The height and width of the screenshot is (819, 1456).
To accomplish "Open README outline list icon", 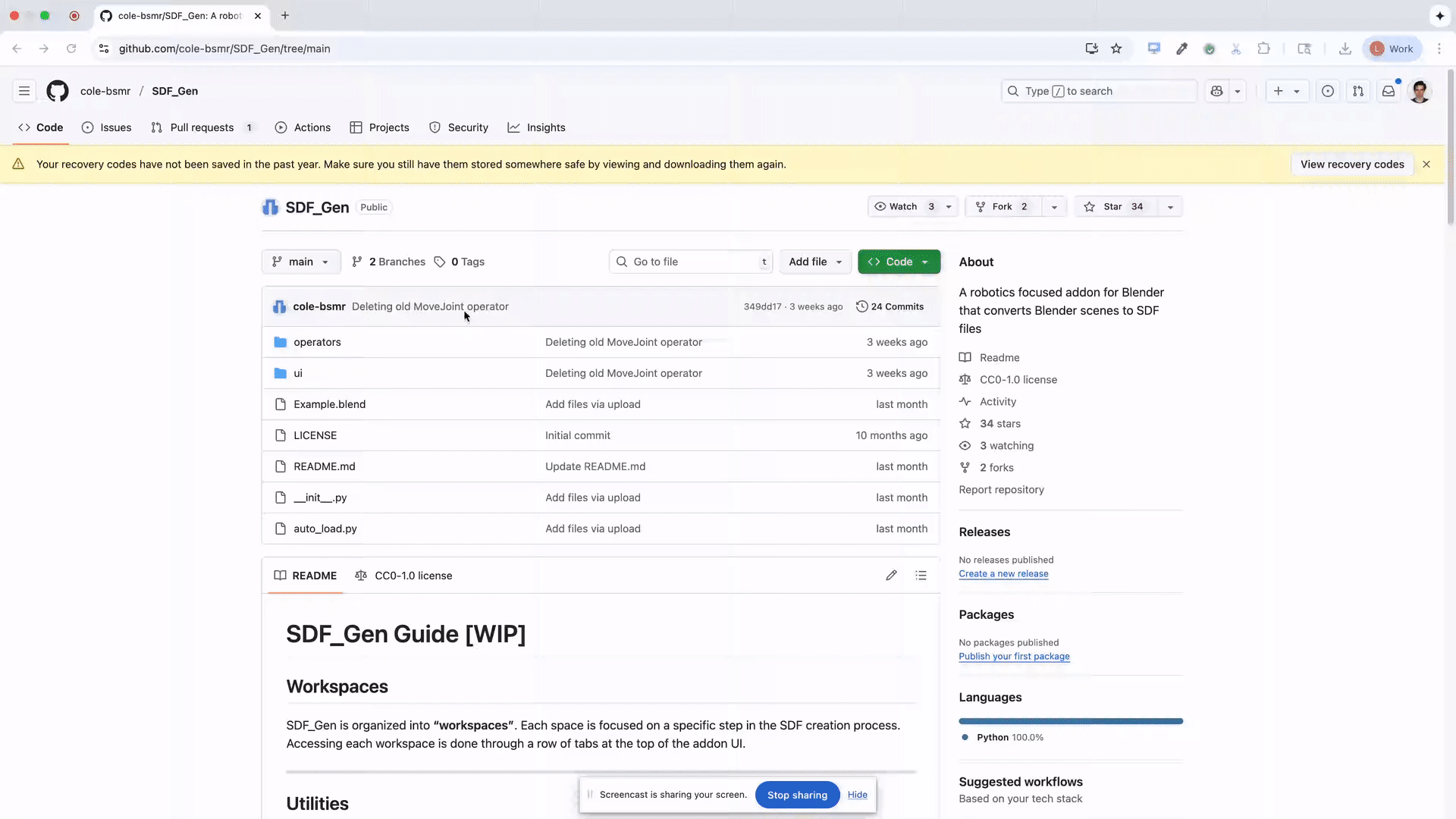I will click(921, 576).
